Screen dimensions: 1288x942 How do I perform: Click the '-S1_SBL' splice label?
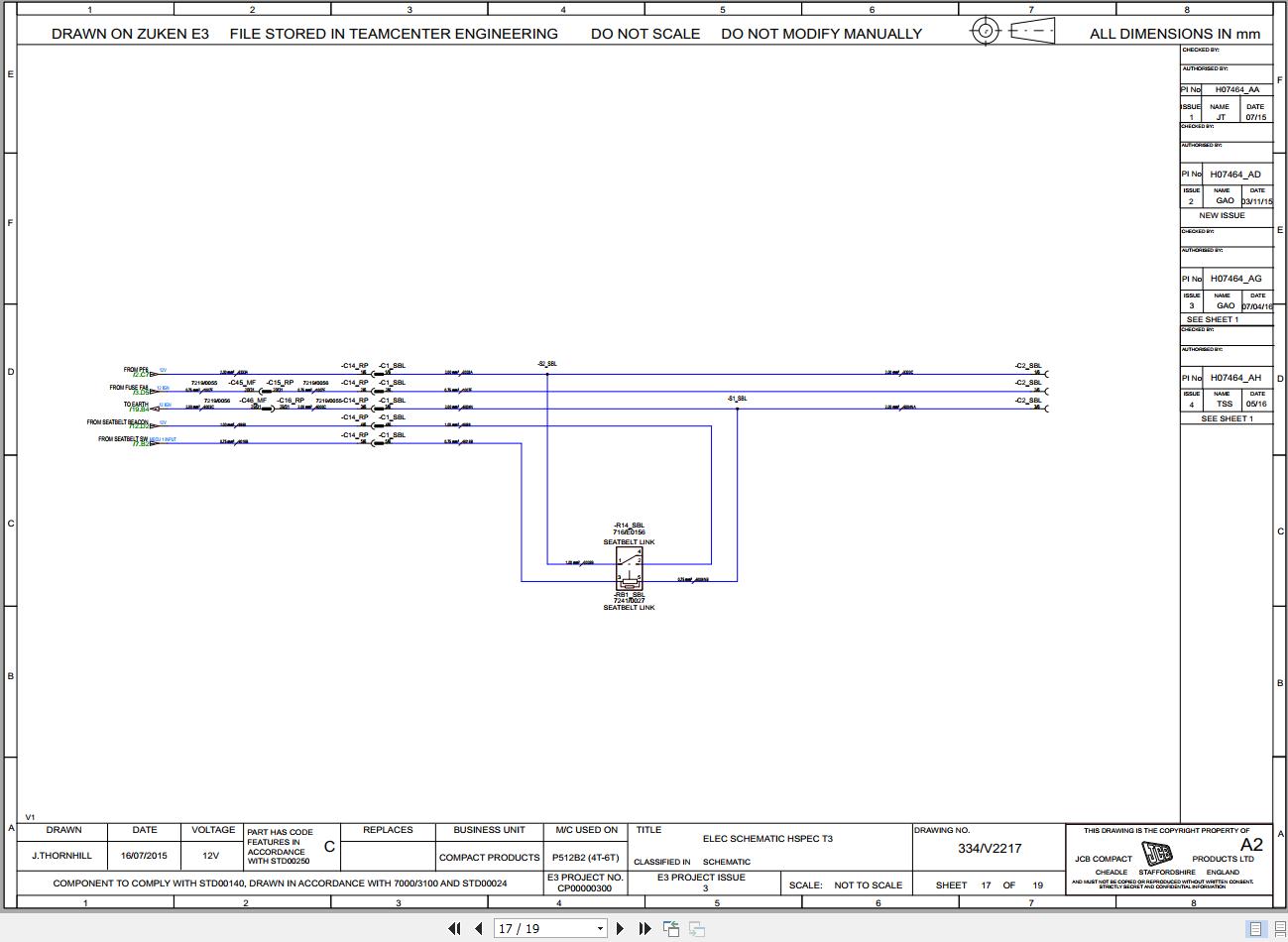pyautogui.click(x=737, y=399)
